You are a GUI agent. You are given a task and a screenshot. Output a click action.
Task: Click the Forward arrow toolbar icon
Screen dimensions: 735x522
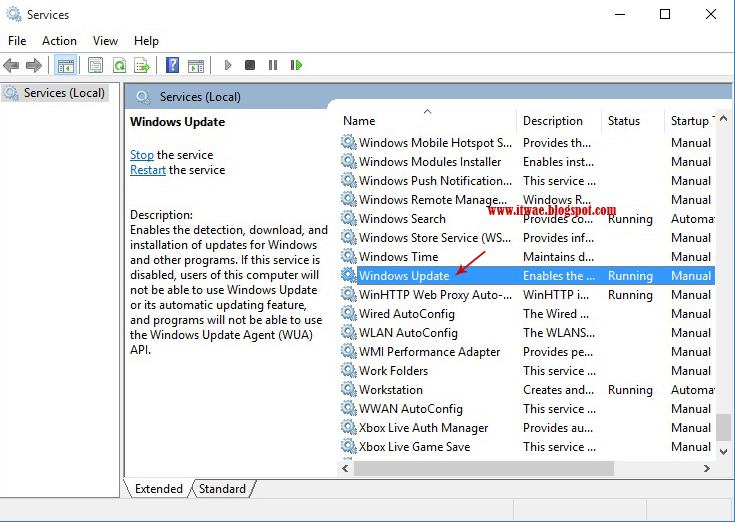pos(34,65)
